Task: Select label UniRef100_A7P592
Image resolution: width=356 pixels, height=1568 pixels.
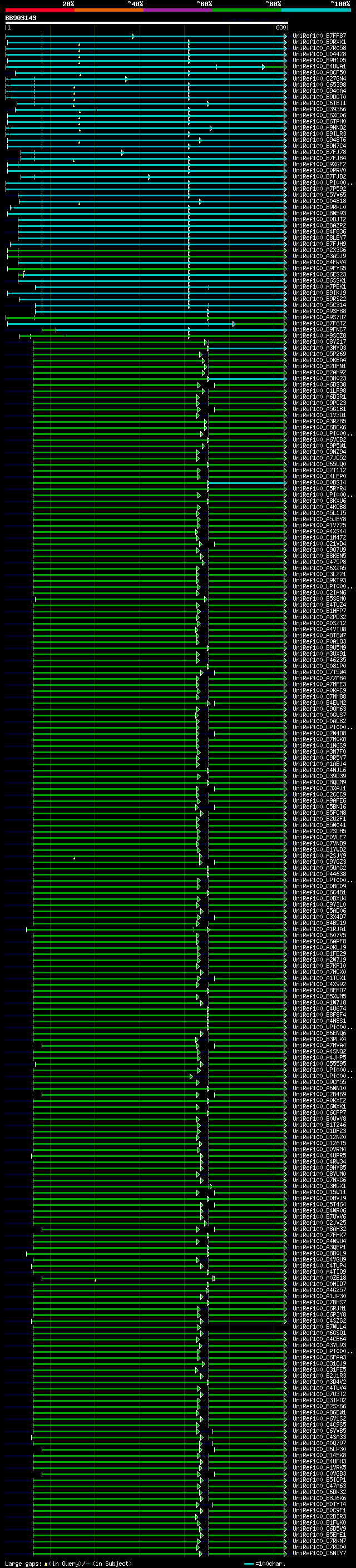Action: [x=319, y=189]
